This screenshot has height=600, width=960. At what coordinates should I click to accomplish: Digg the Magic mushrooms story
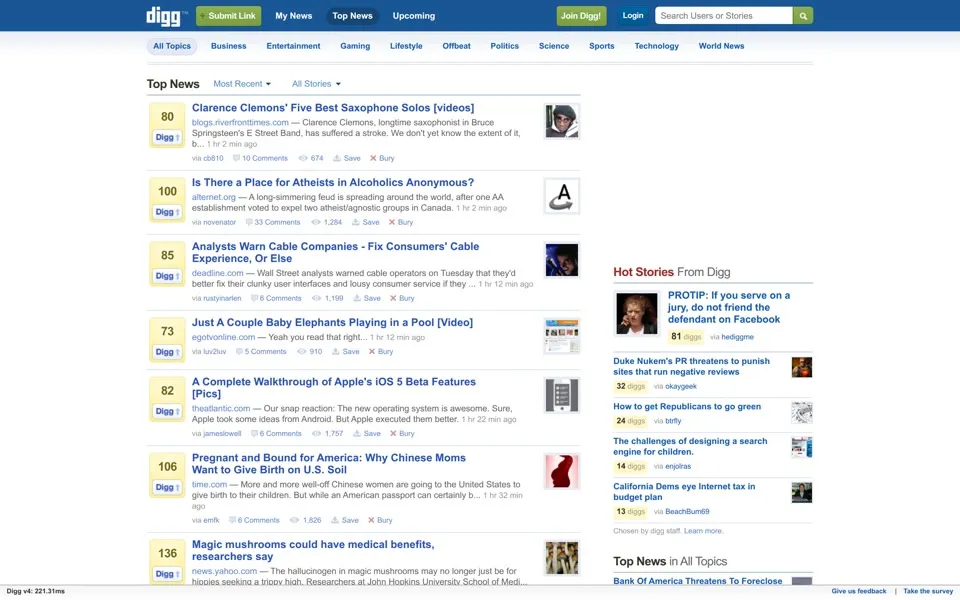167,574
